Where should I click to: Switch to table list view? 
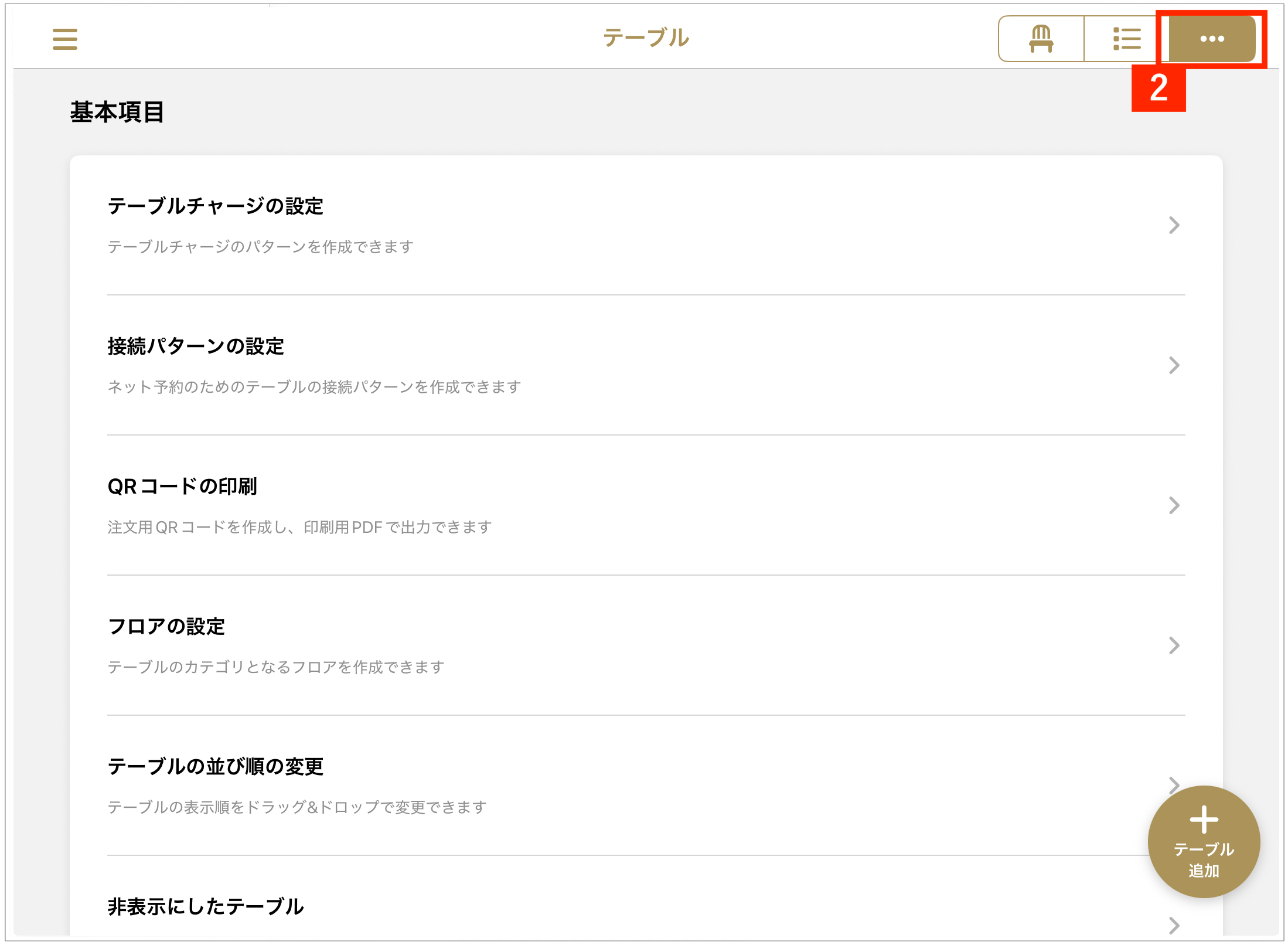pyautogui.click(x=1126, y=39)
